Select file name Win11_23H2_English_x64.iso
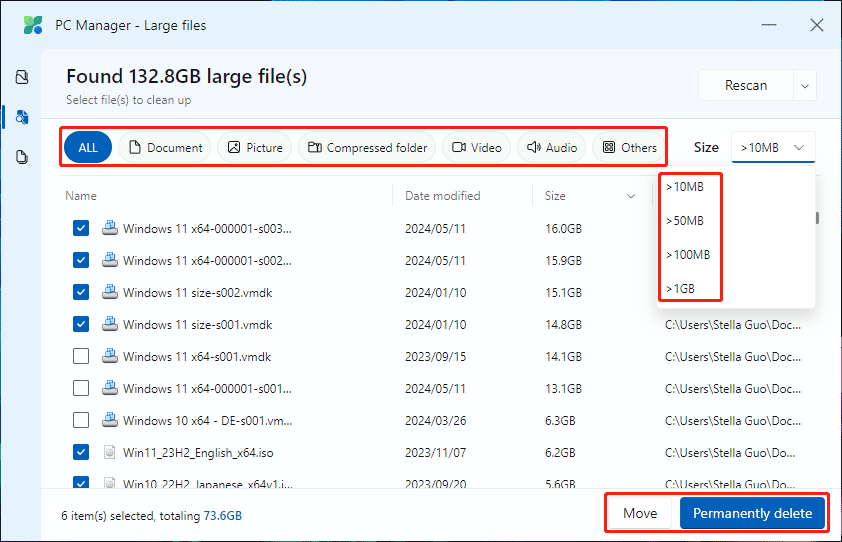This screenshot has height=542, width=842. pos(198,453)
